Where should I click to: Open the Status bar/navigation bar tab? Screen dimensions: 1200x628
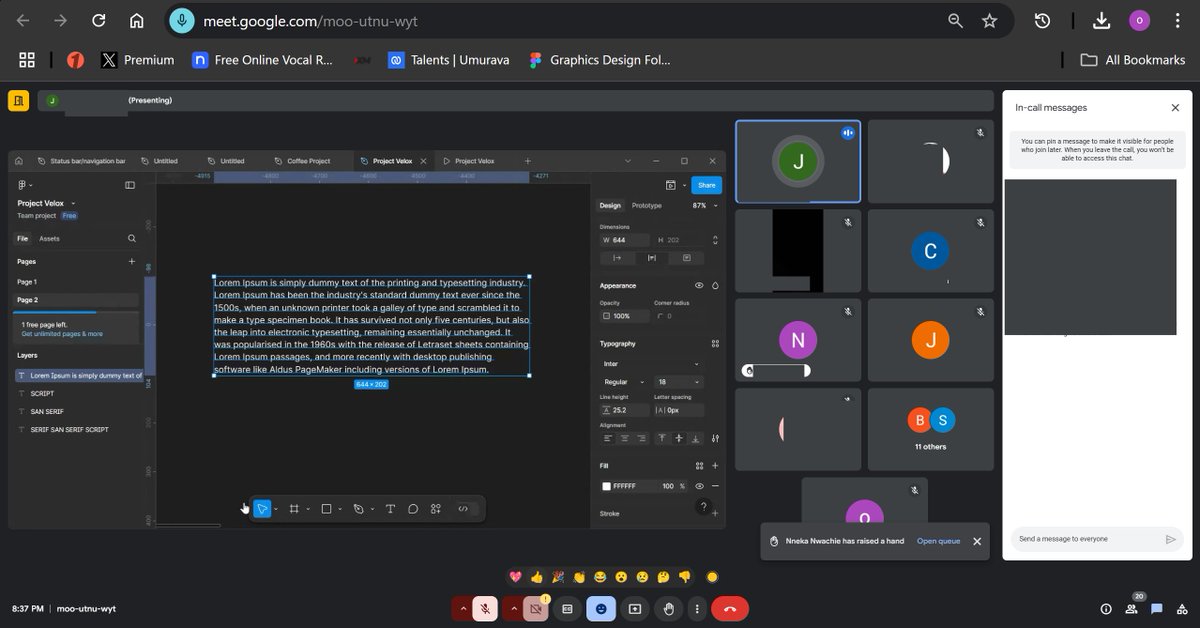tap(80, 161)
